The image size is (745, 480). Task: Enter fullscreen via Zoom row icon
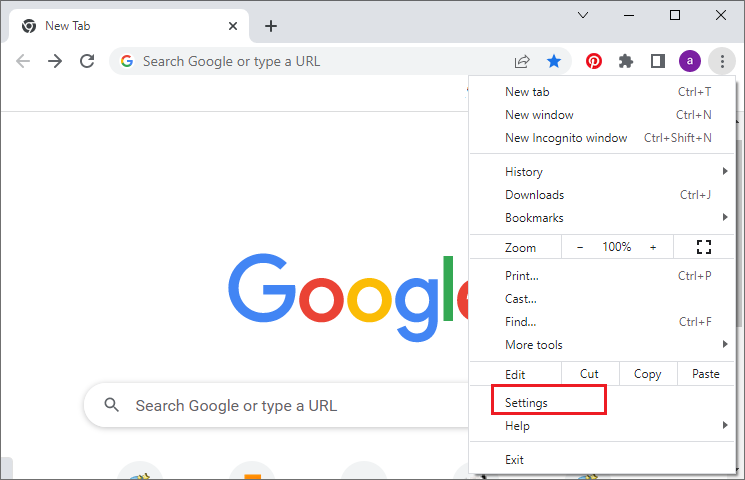pos(704,247)
